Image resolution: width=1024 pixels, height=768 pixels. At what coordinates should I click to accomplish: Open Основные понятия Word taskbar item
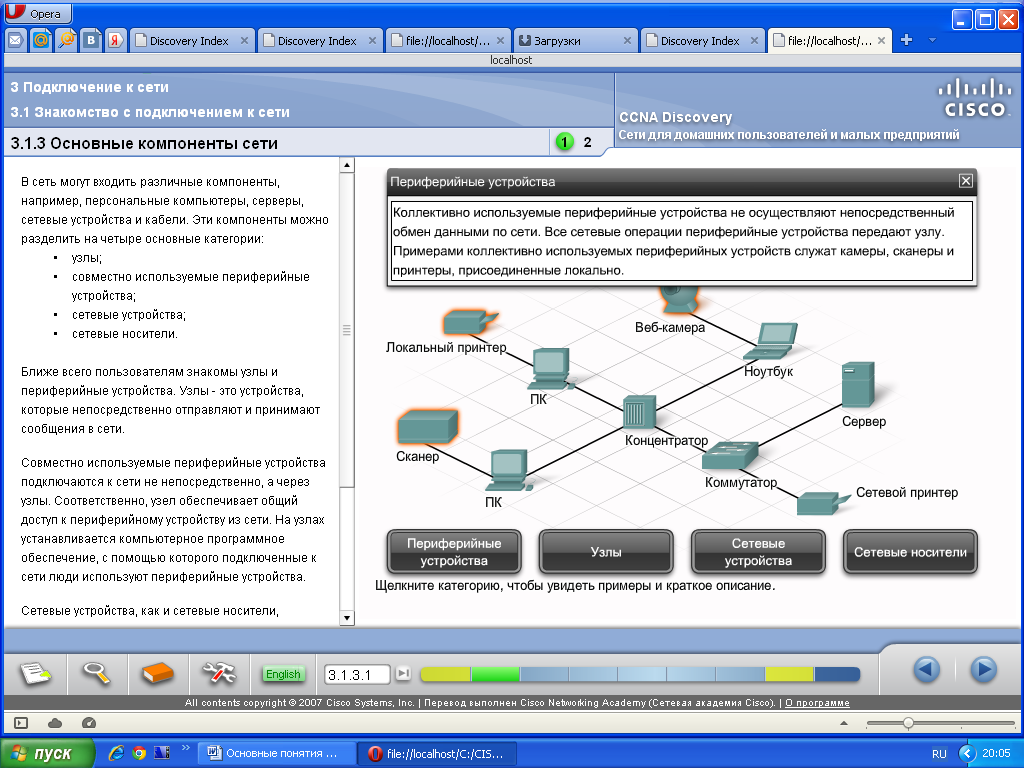pyautogui.click(x=277, y=753)
